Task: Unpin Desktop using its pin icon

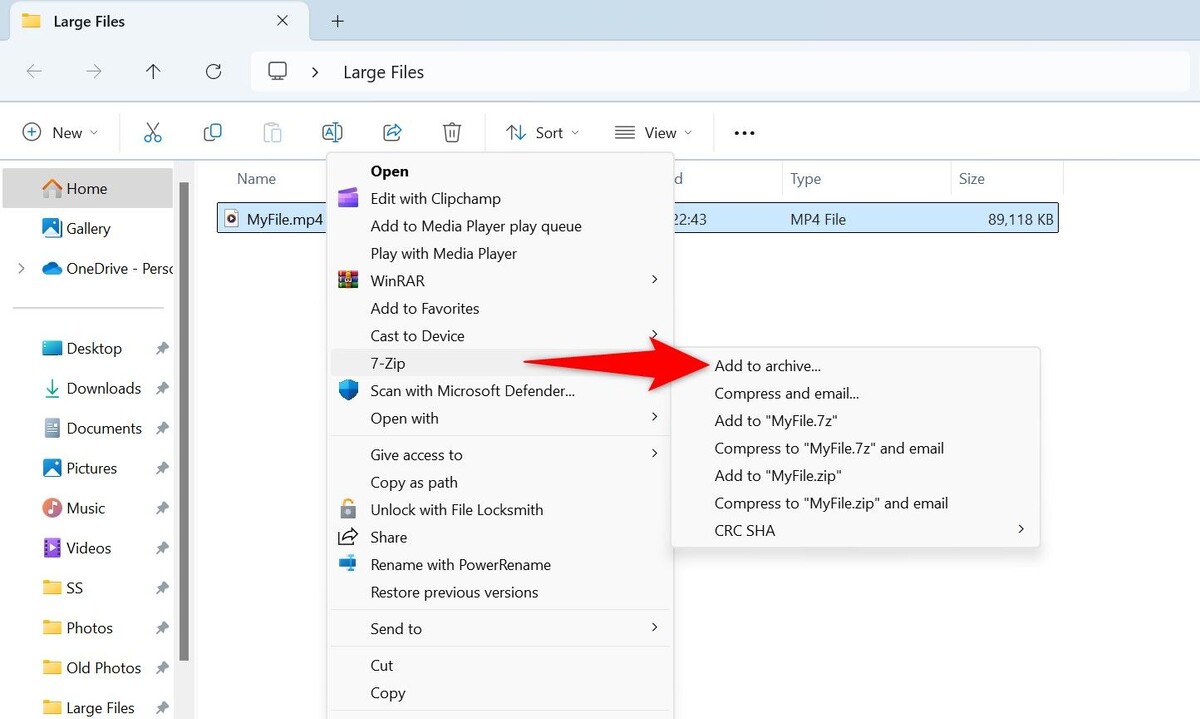Action: [x=162, y=348]
